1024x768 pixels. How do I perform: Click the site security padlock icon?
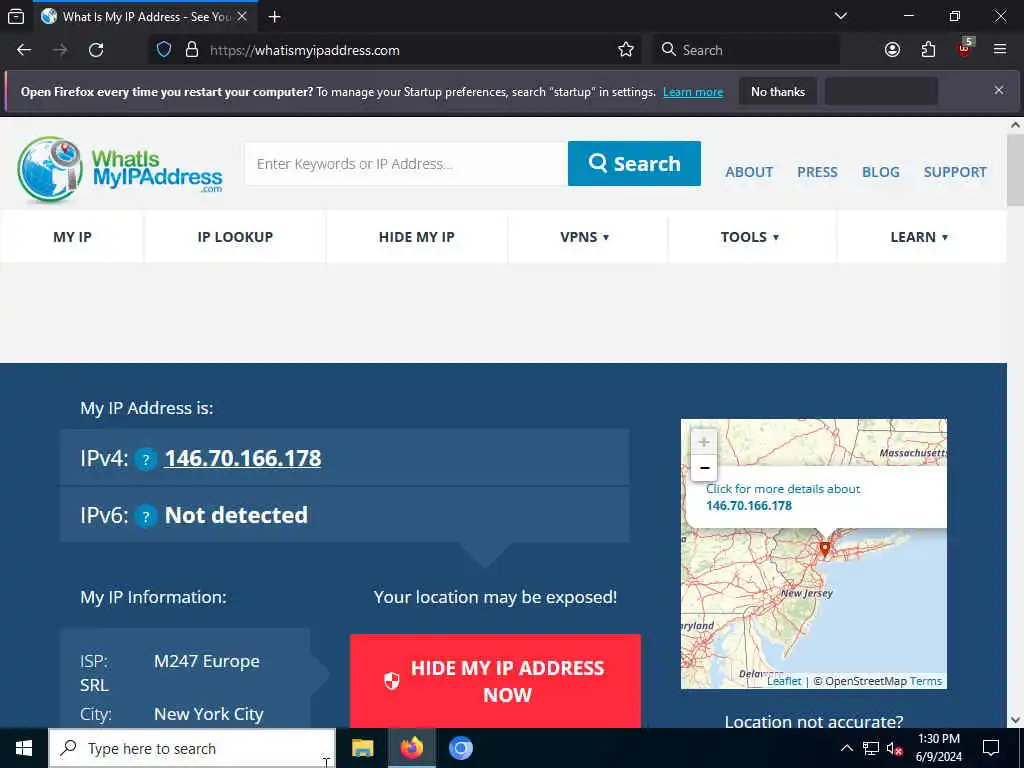click(x=191, y=50)
